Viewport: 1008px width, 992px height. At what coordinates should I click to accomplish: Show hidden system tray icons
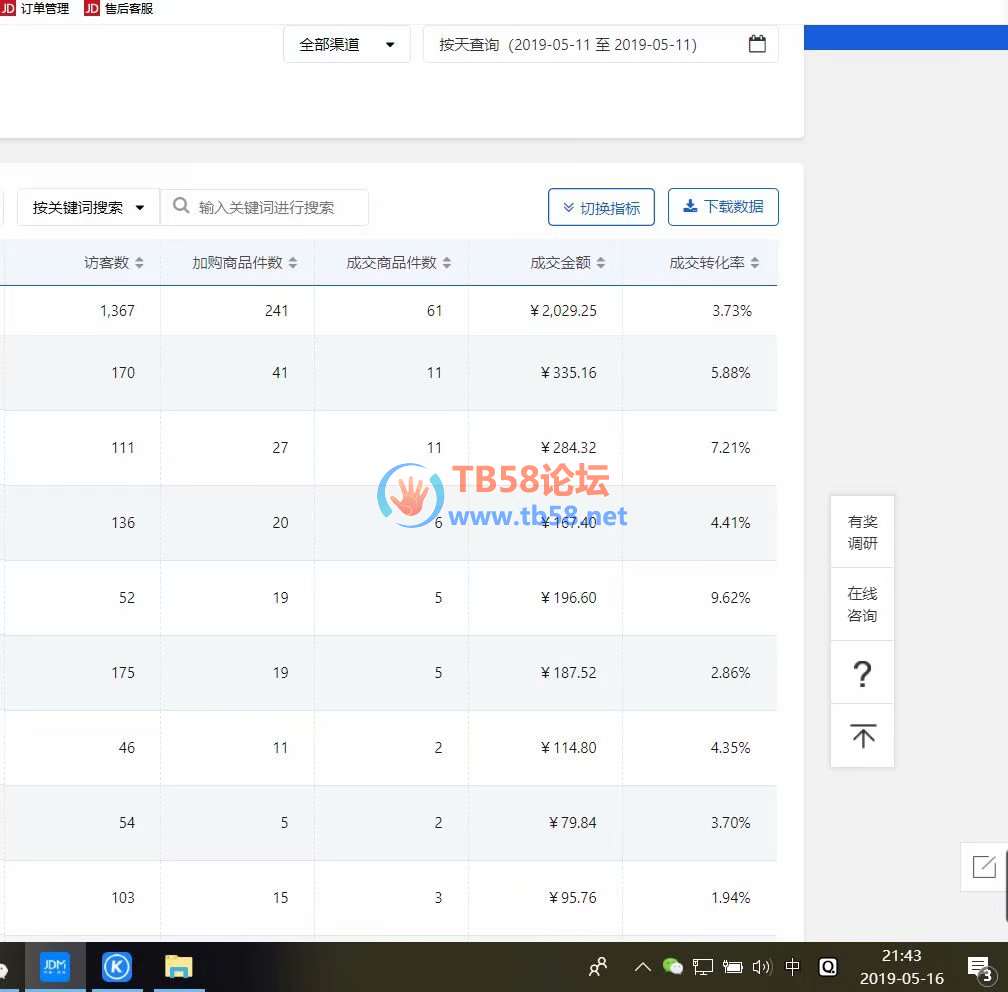coord(642,967)
